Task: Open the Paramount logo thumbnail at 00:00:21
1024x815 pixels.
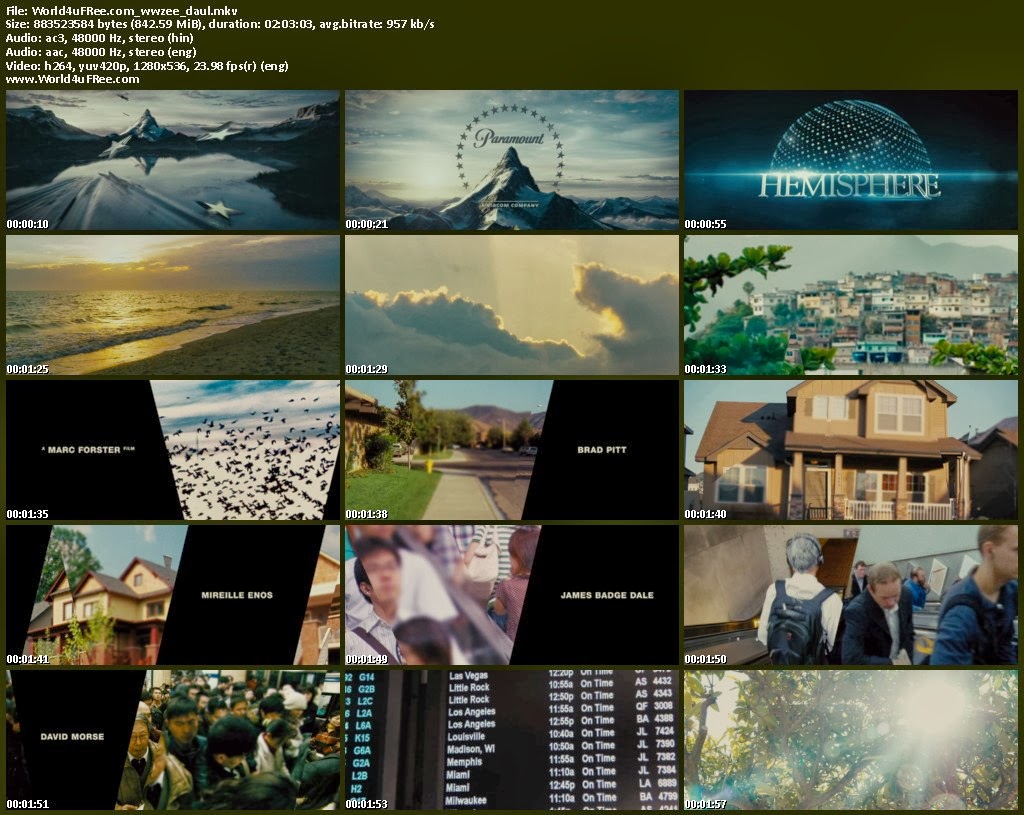Action: pyautogui.click(x=512, y=160)
